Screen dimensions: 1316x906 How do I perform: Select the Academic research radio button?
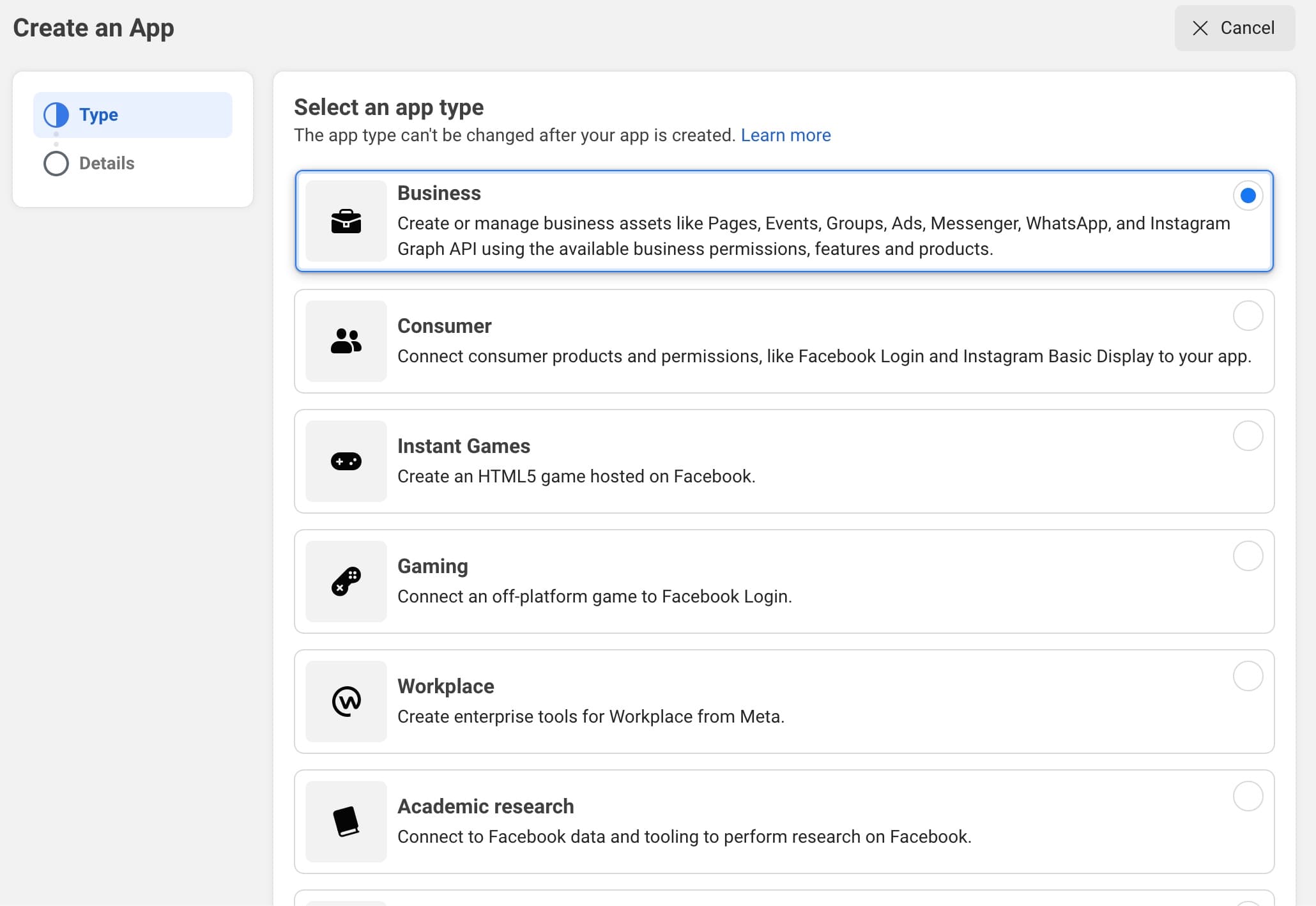pos(1248,796)
